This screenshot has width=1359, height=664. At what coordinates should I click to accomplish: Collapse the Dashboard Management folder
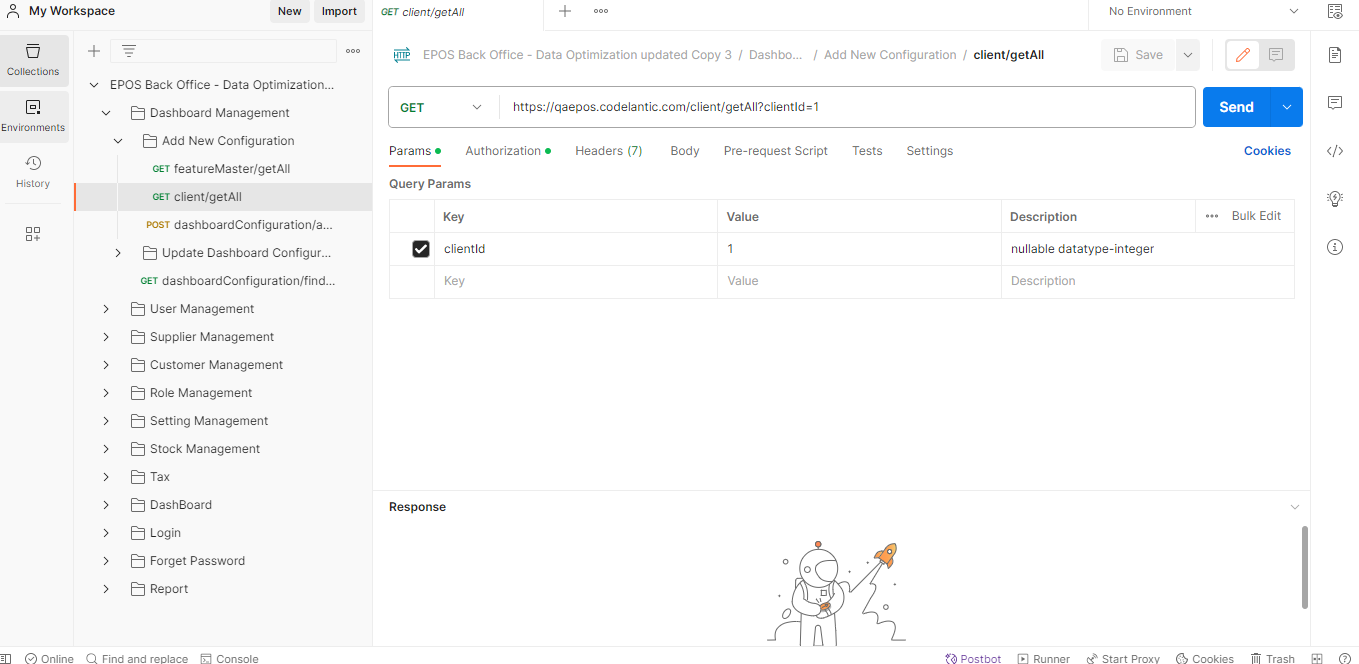pos(106,113)
